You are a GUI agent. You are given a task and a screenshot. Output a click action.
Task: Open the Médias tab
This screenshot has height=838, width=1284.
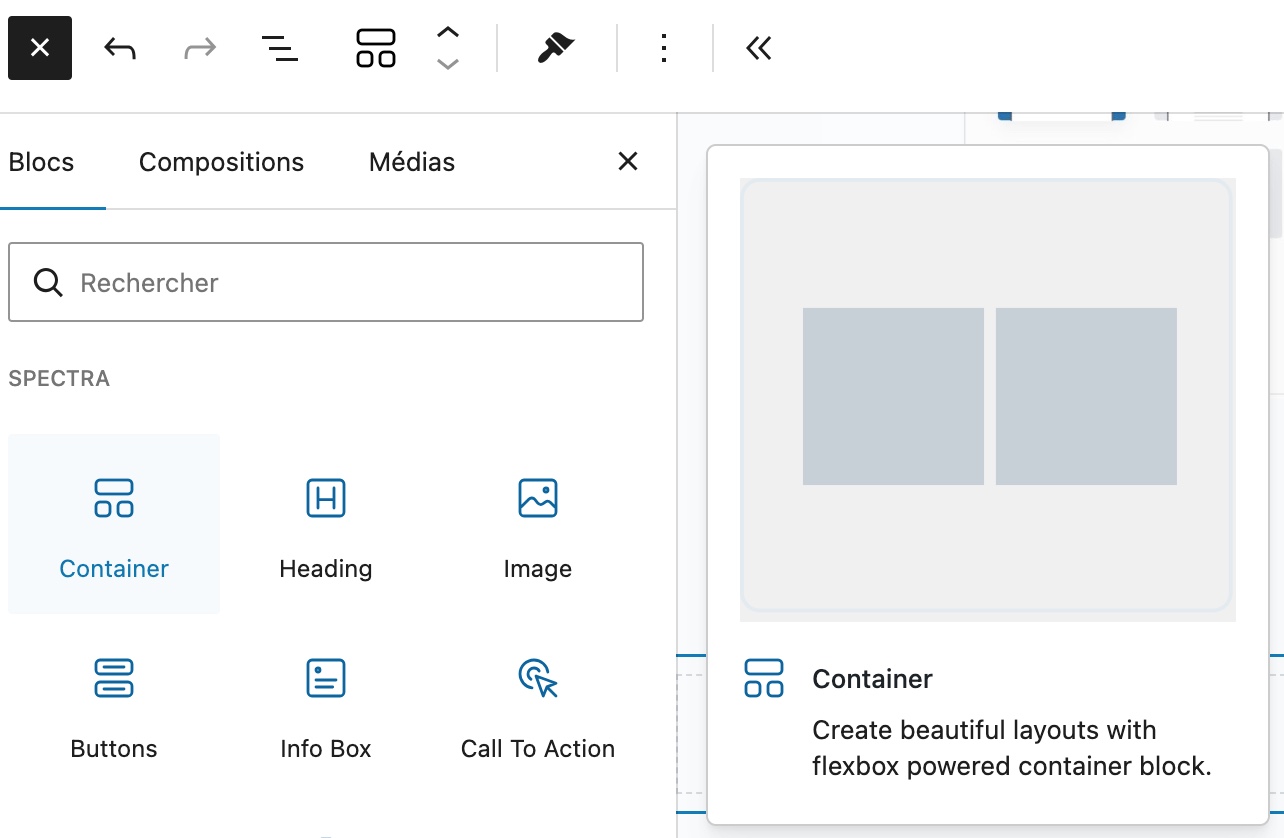tap(412, 162)
